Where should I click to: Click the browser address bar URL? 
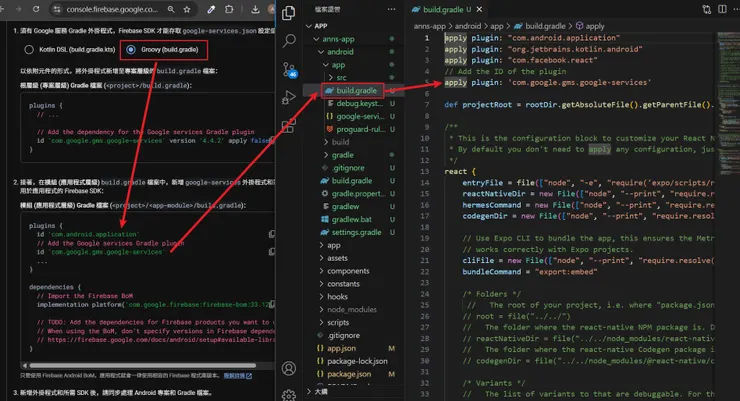point(112,9)
